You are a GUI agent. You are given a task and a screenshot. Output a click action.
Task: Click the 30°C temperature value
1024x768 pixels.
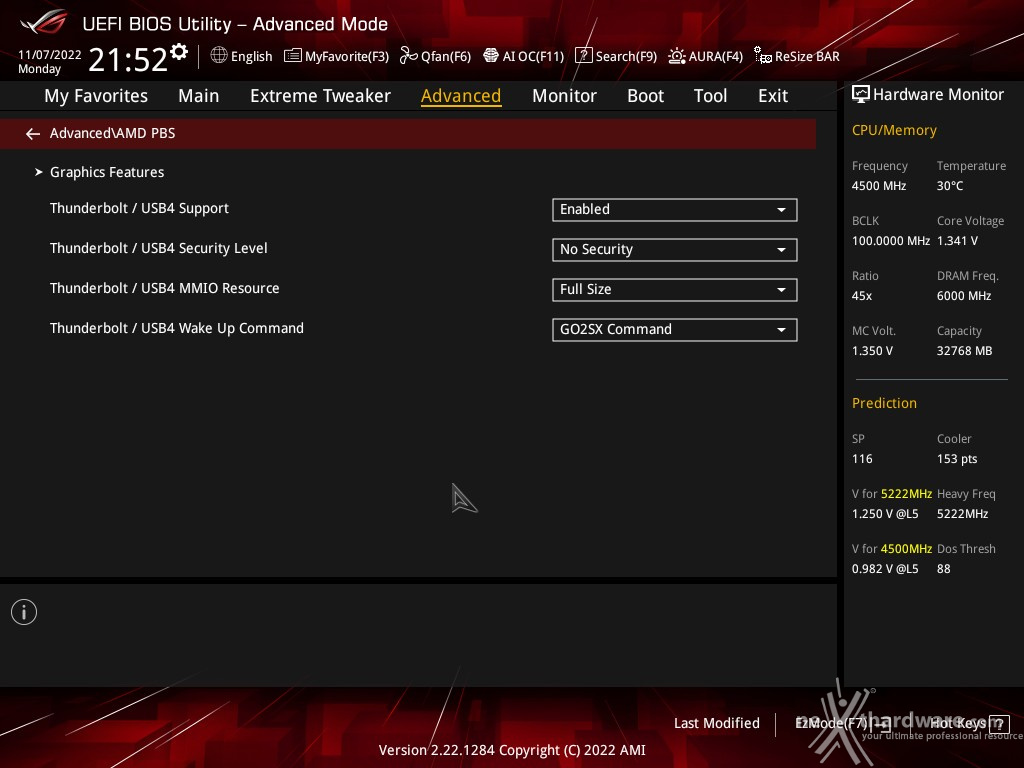coord(950,186)
